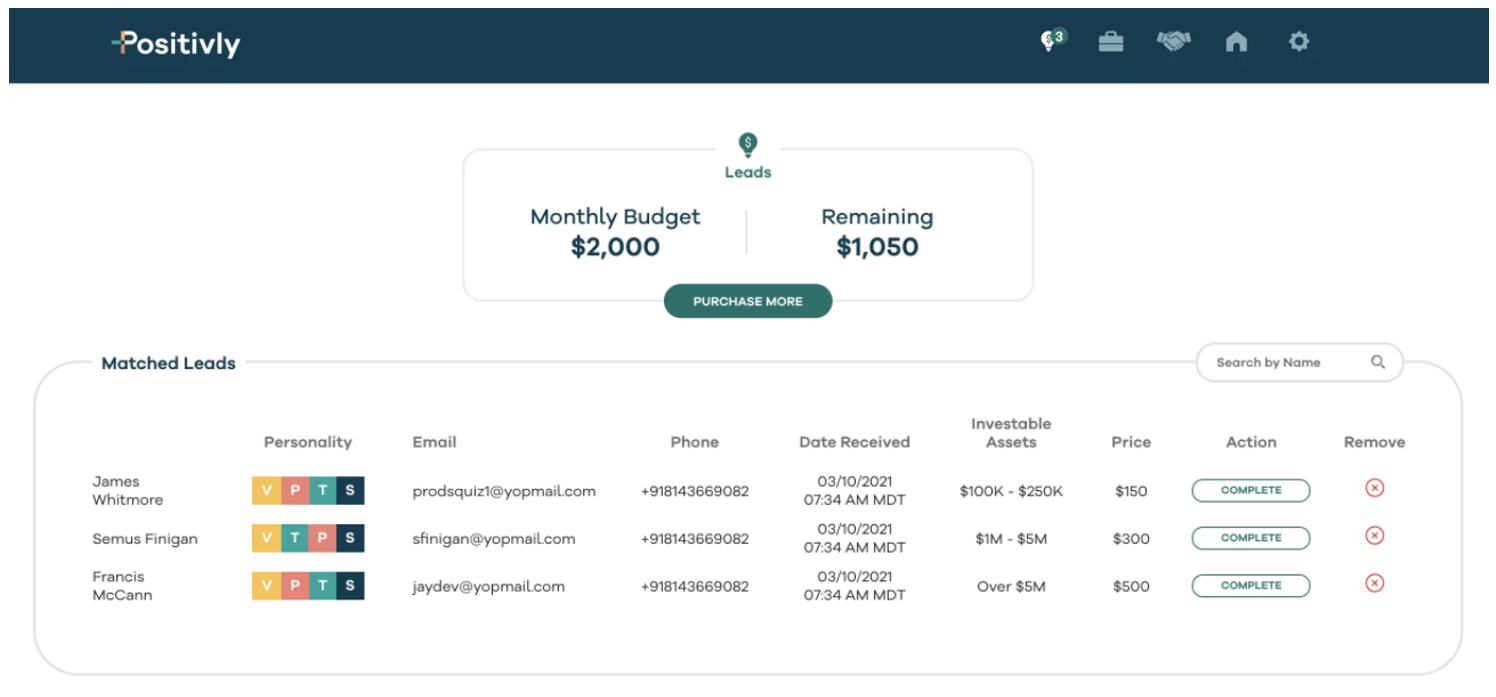This screenshot has height=697, width=1496.
Task: Click teal T personality swatch for Semus Finigan
Action: [x=294, y=538]
